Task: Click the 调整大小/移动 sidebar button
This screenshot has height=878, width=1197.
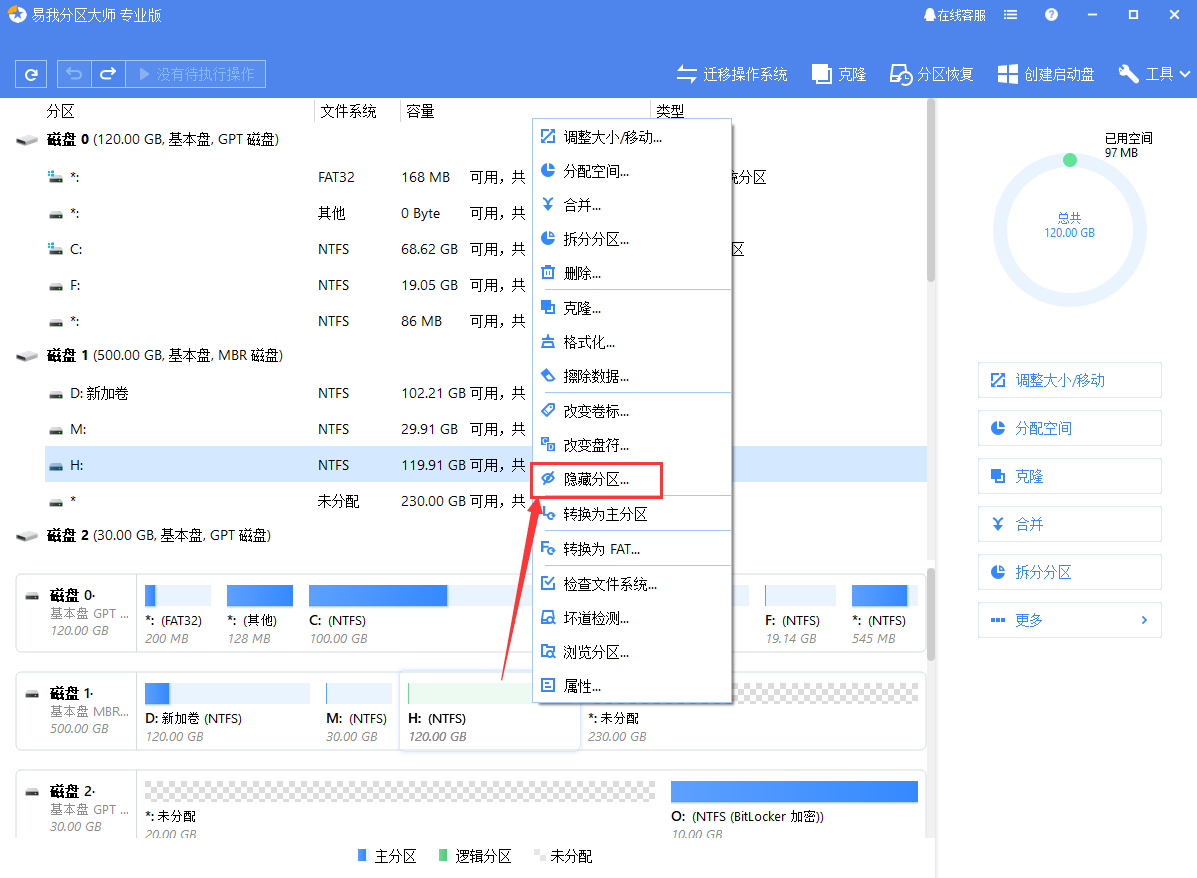Action: click(x=1069, y=380)
